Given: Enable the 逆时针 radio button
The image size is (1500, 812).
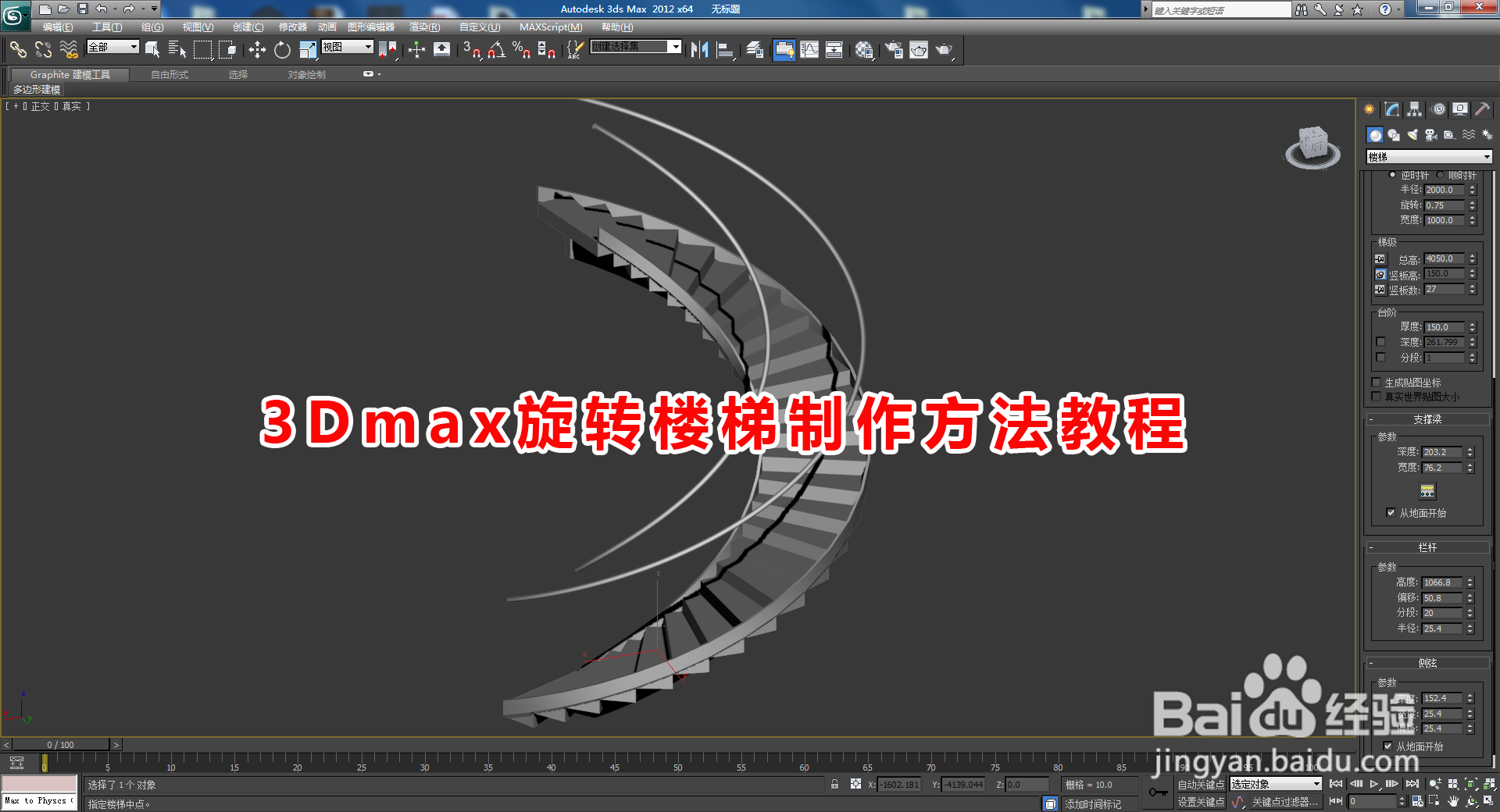Looking at the screenshot, I should pyautogui.click(x=1392, y=174).
